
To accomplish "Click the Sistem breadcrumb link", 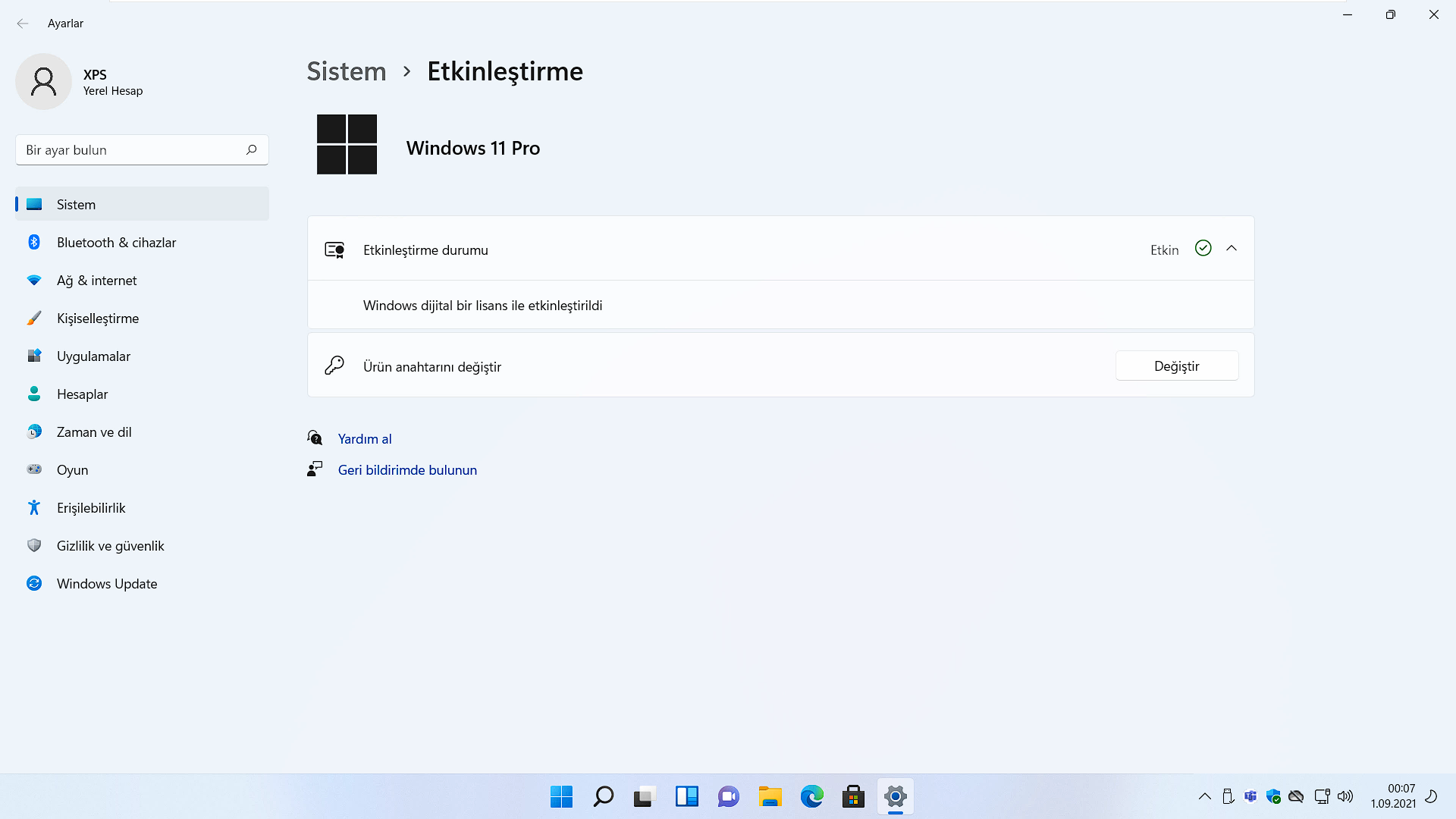I will pyautogui.click(x=347, y=71).
